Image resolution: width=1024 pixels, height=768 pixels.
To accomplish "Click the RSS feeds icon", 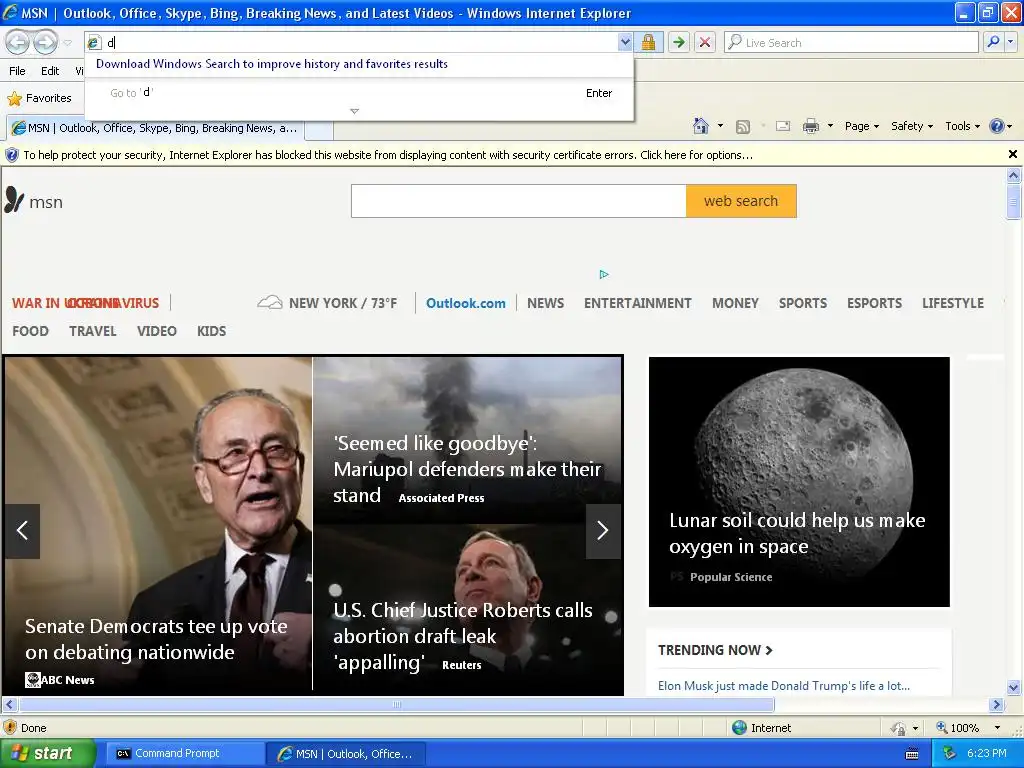I will click(x=743, y=127).
